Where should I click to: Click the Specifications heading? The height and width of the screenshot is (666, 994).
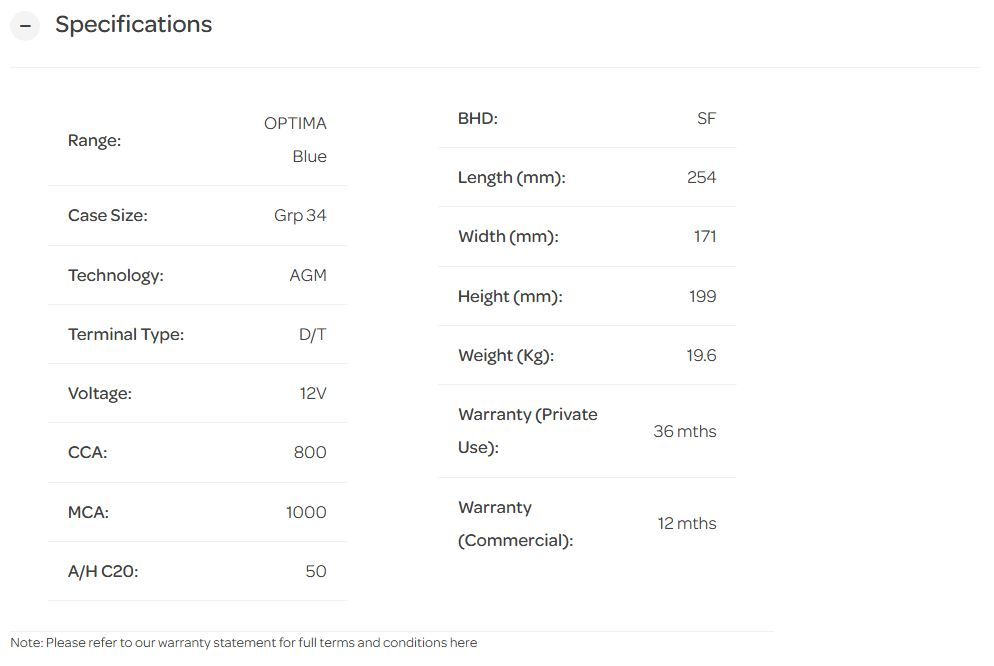pos(133,25)
